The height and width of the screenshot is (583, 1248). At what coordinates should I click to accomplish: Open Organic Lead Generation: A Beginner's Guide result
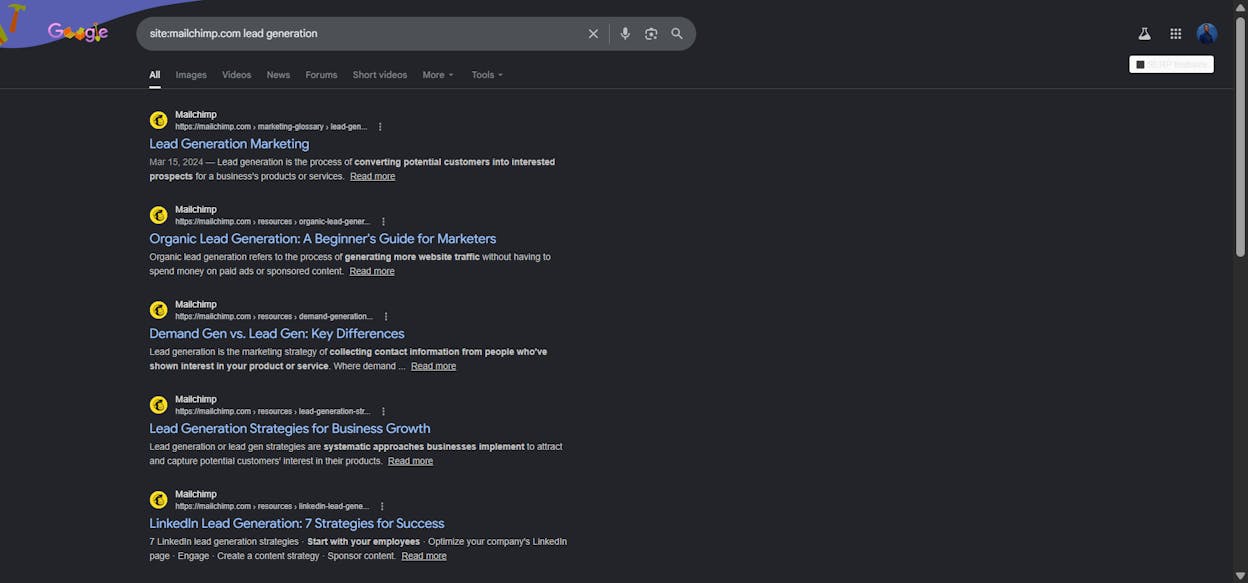[x=323, y=239]
